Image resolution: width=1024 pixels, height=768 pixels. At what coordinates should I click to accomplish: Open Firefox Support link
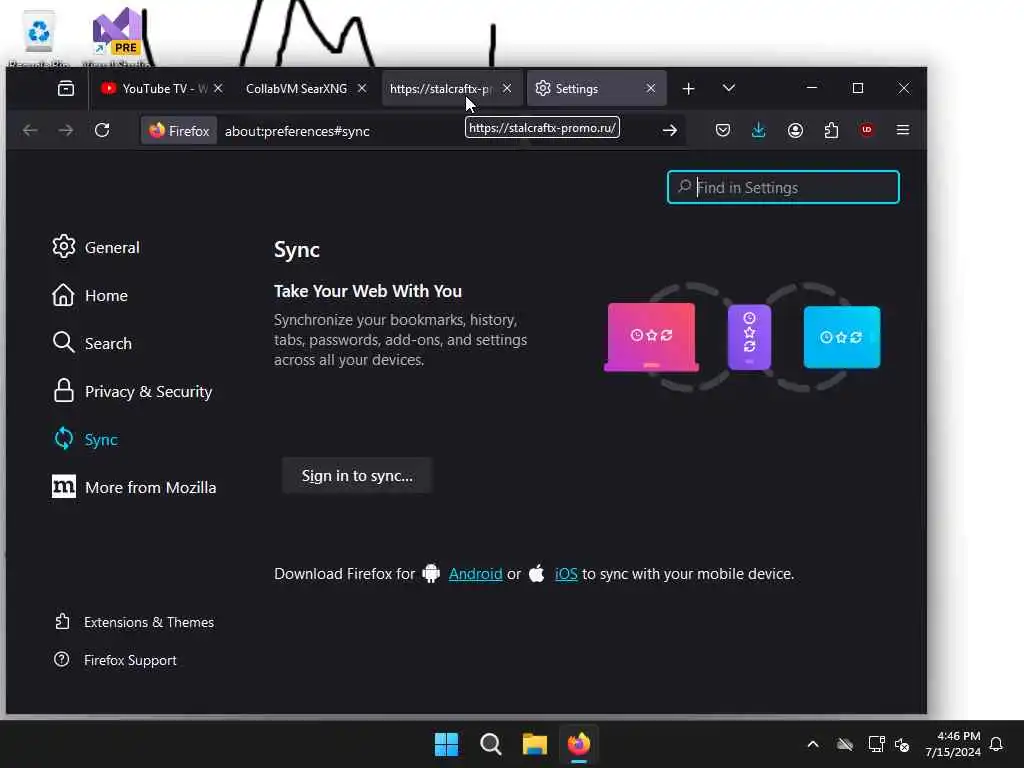click(x=116, y=660)
